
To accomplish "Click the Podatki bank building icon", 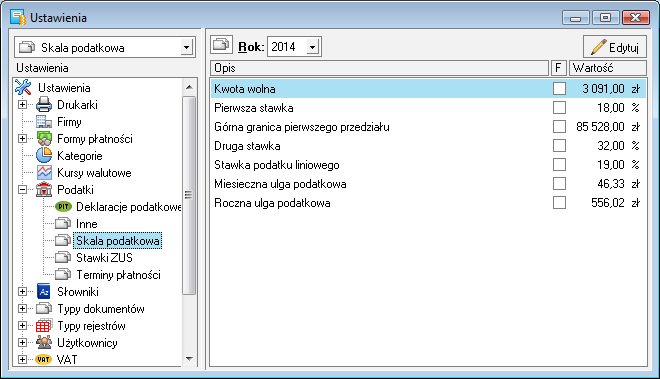I will pos(44,190).
